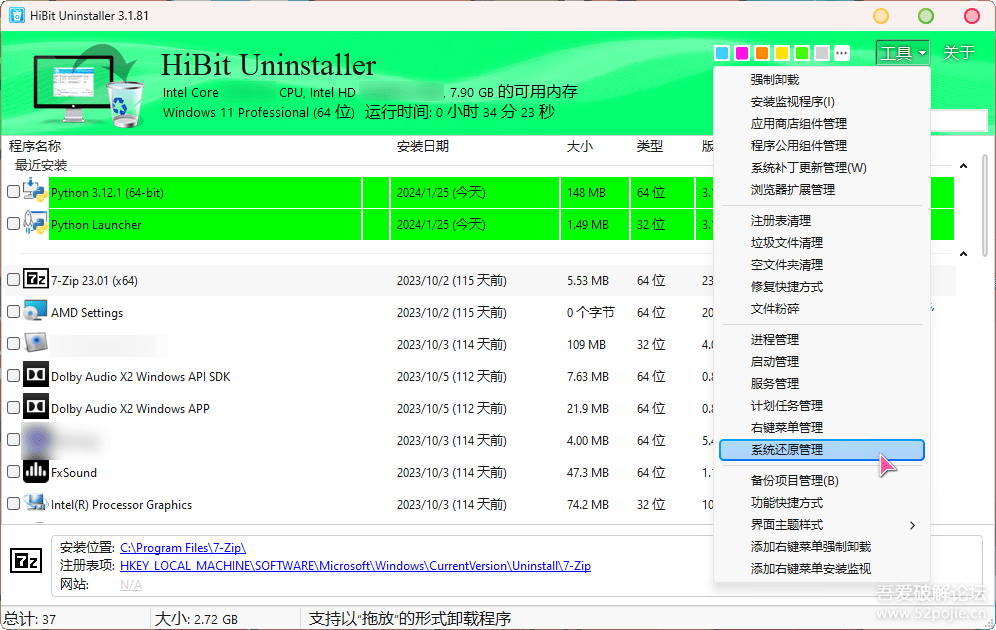The width and height of the screenshot is (996, 630).
Task: Expand the 界面主题样式 submenu
Action: 821,525
